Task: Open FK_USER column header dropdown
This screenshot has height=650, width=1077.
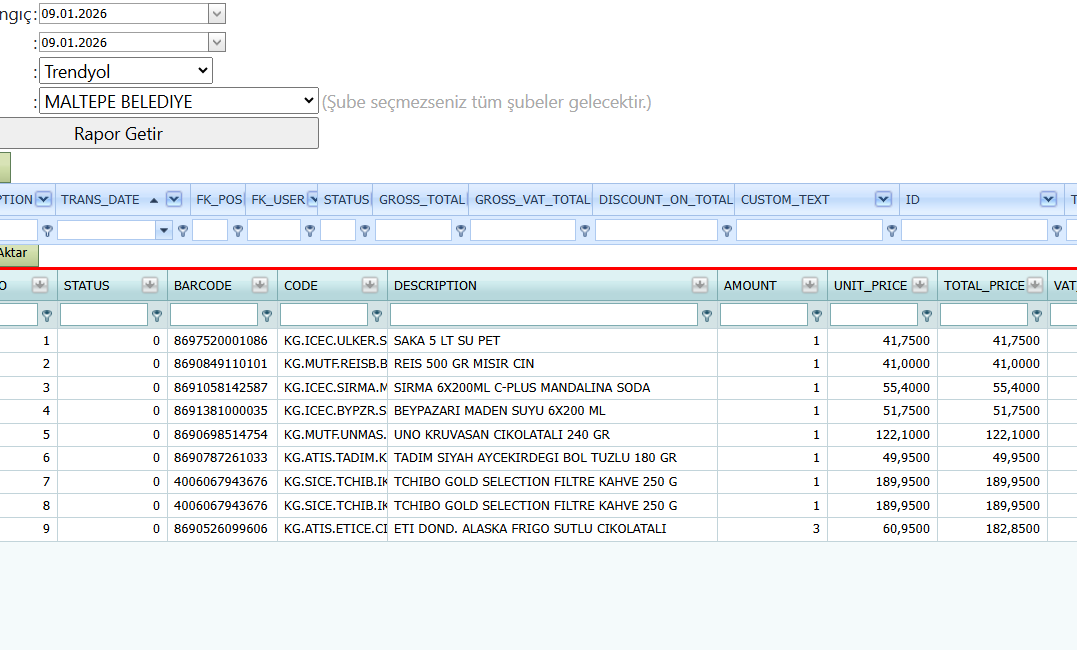Action: click(313, 199)
